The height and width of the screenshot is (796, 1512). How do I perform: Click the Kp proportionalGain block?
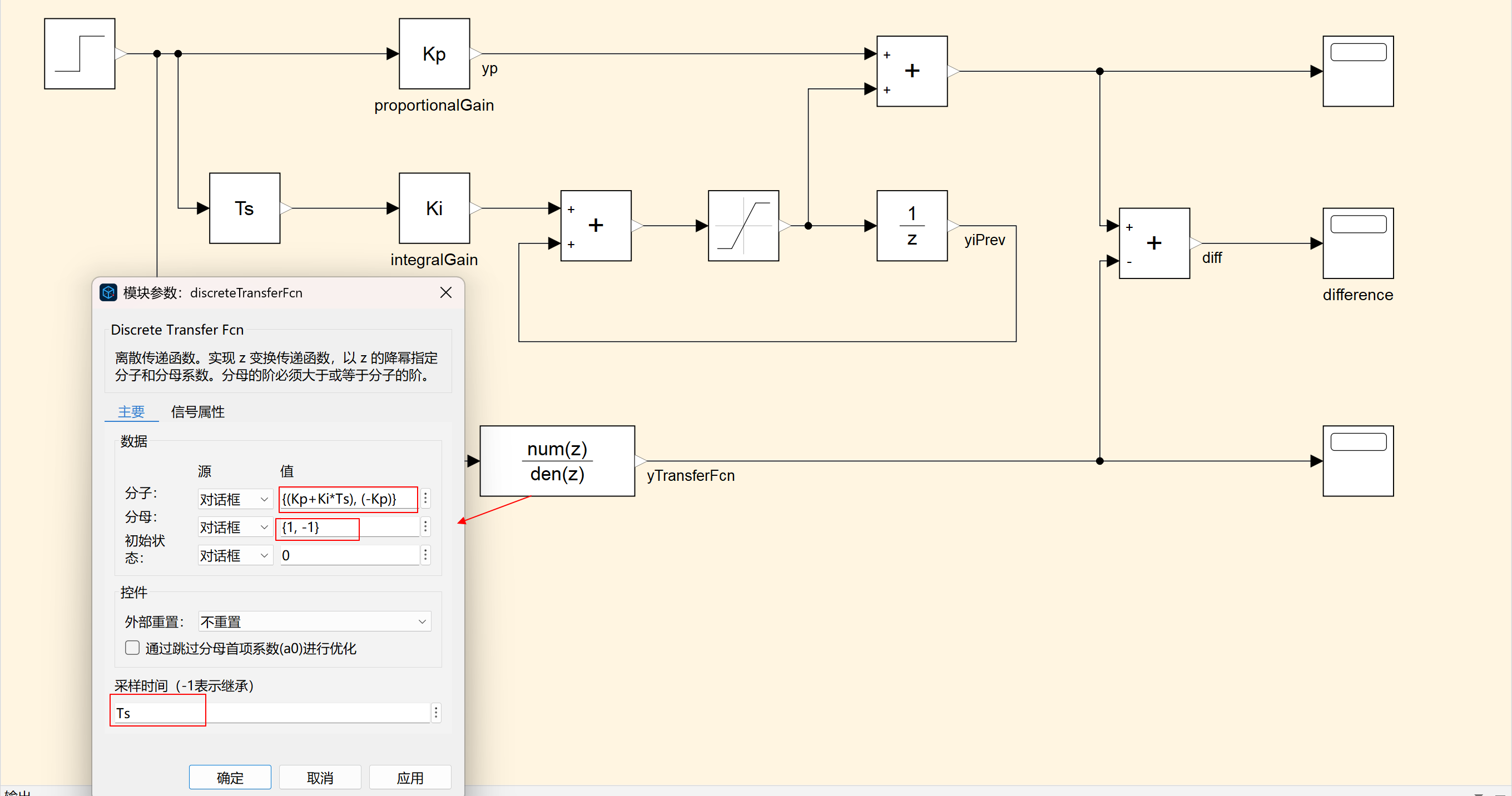tap(434, 53)
